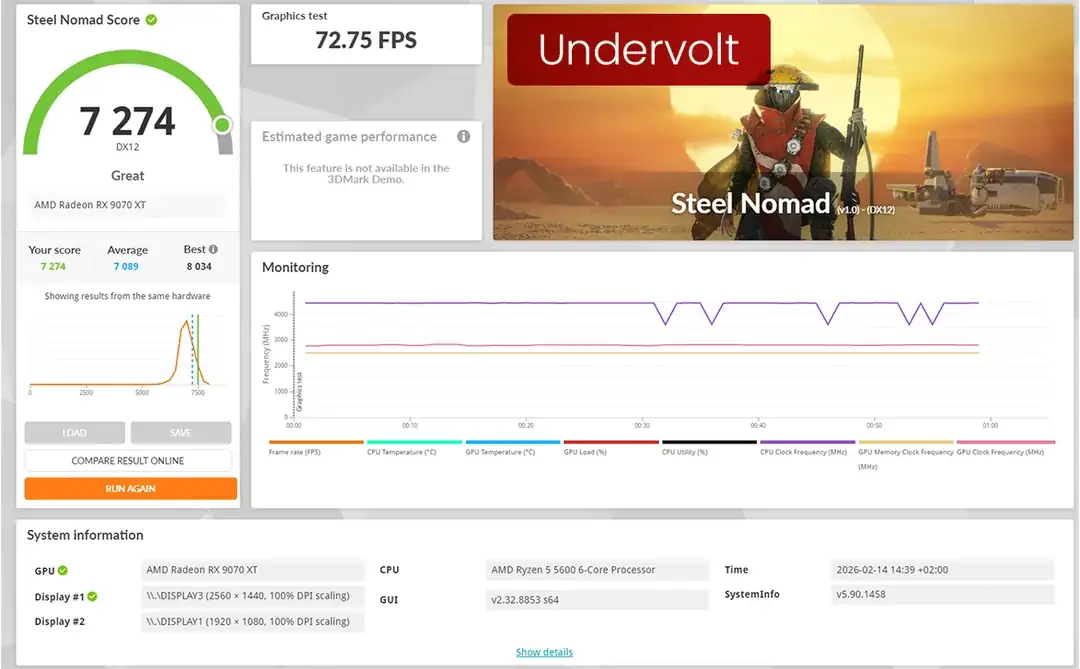Click the Average score value 7 089
The height and width of the screenshot is (669, 1080).
126,266
